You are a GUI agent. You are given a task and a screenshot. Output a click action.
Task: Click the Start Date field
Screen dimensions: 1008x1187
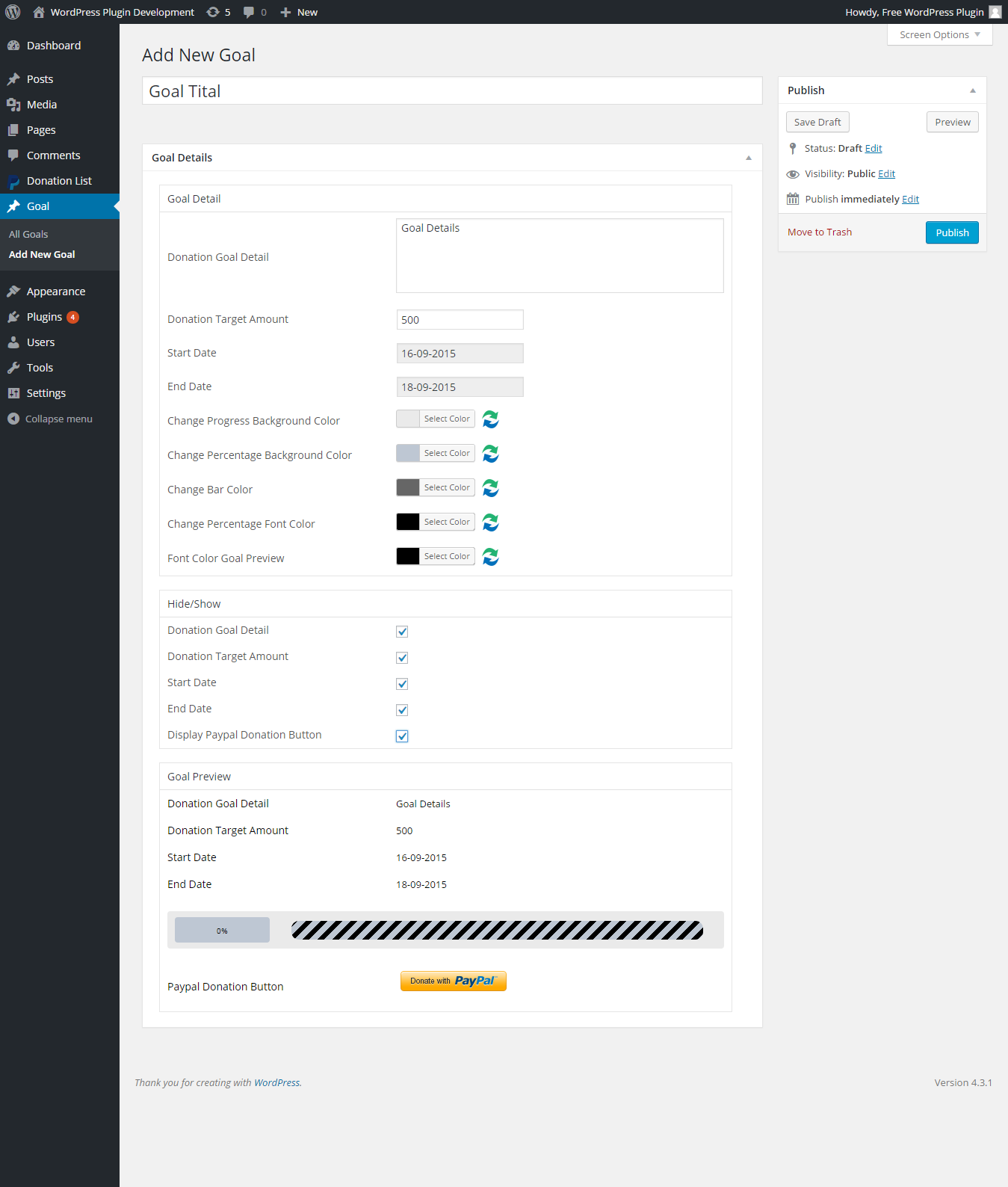pos(460,353)
